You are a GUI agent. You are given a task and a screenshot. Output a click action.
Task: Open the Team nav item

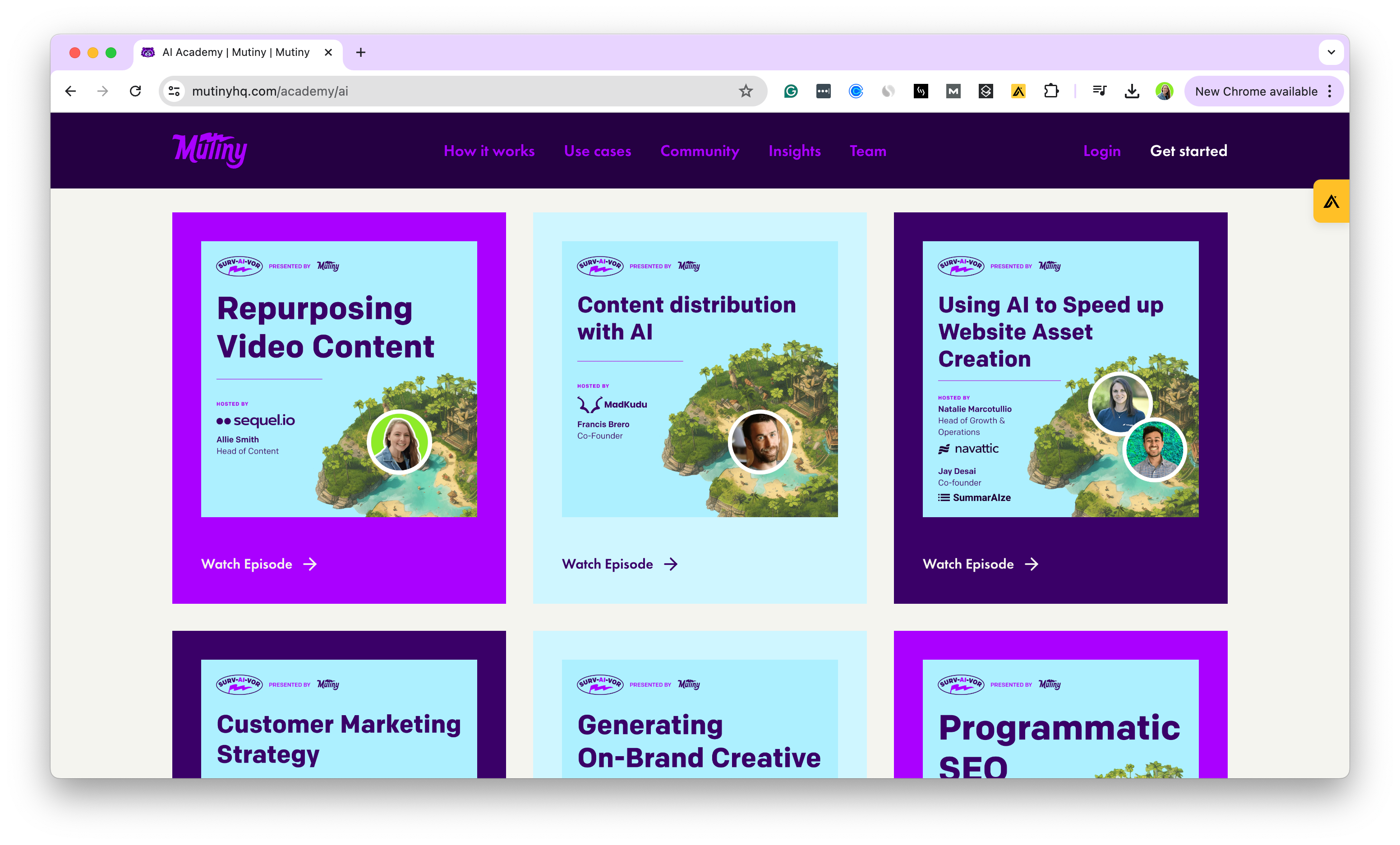[x=868, y=151]
